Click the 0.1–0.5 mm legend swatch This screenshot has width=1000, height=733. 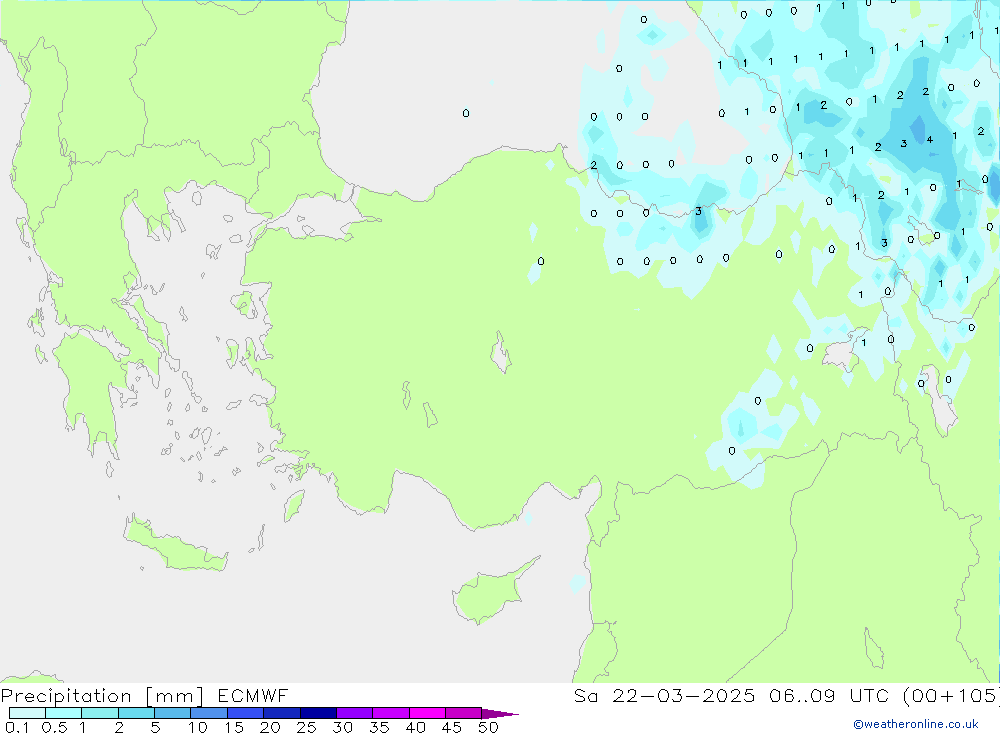pos(27,713)
